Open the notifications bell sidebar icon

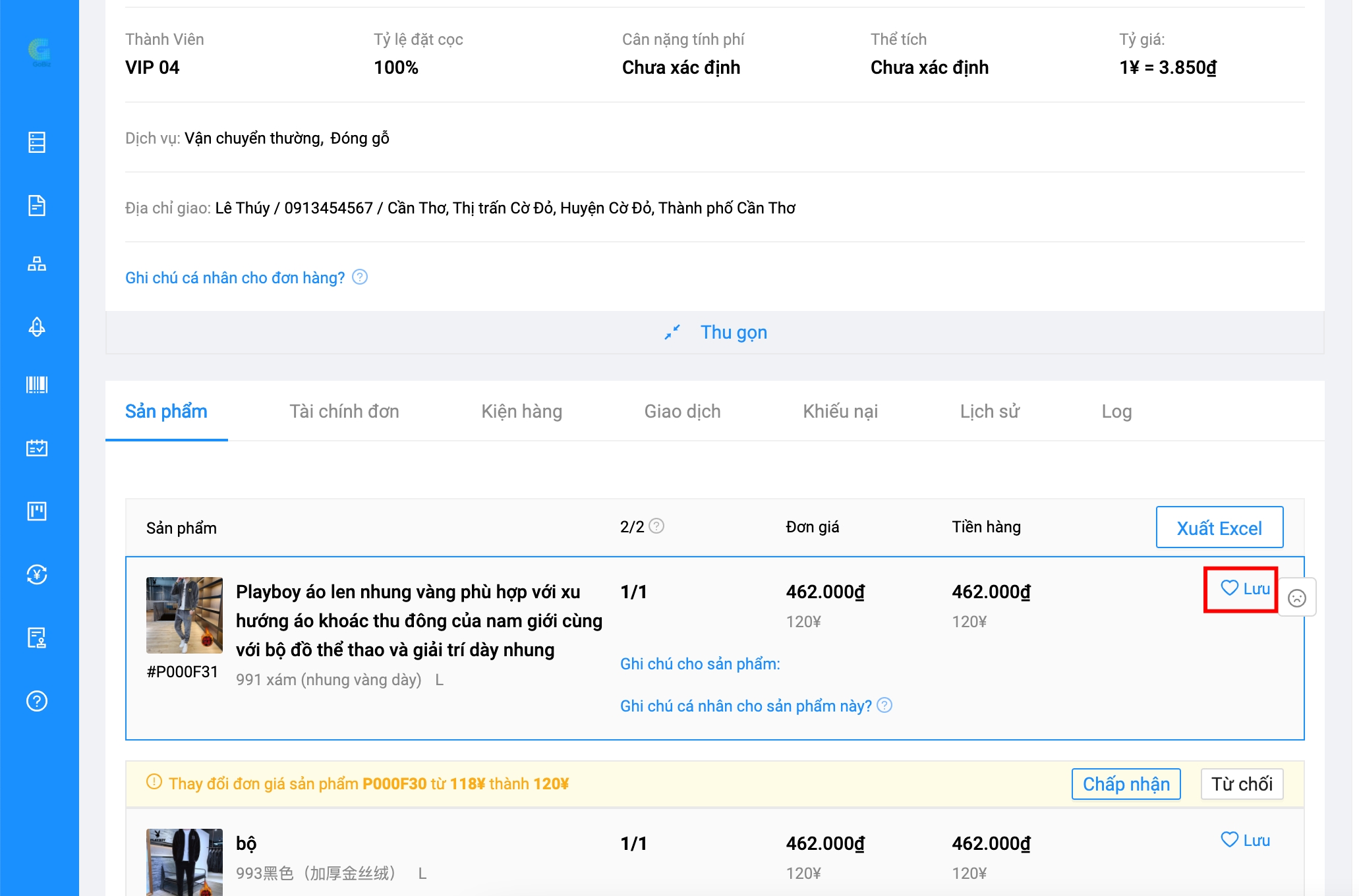37,327
